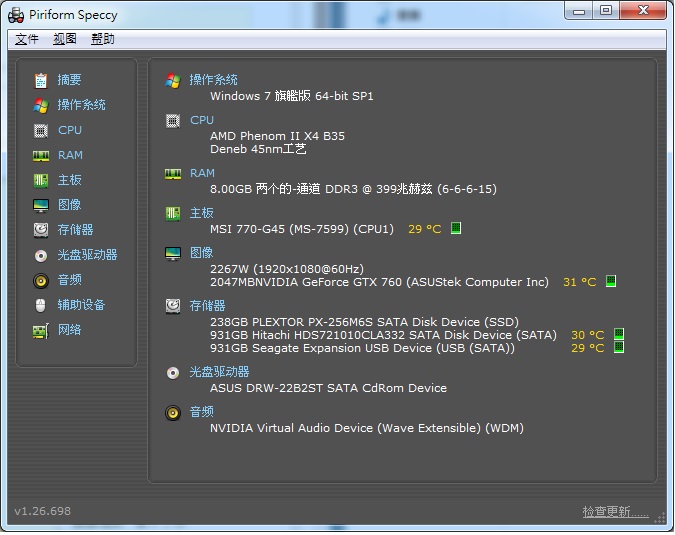
Task: Click the PLEXTOR PX-256M6S SSD line
Action: 365,322
